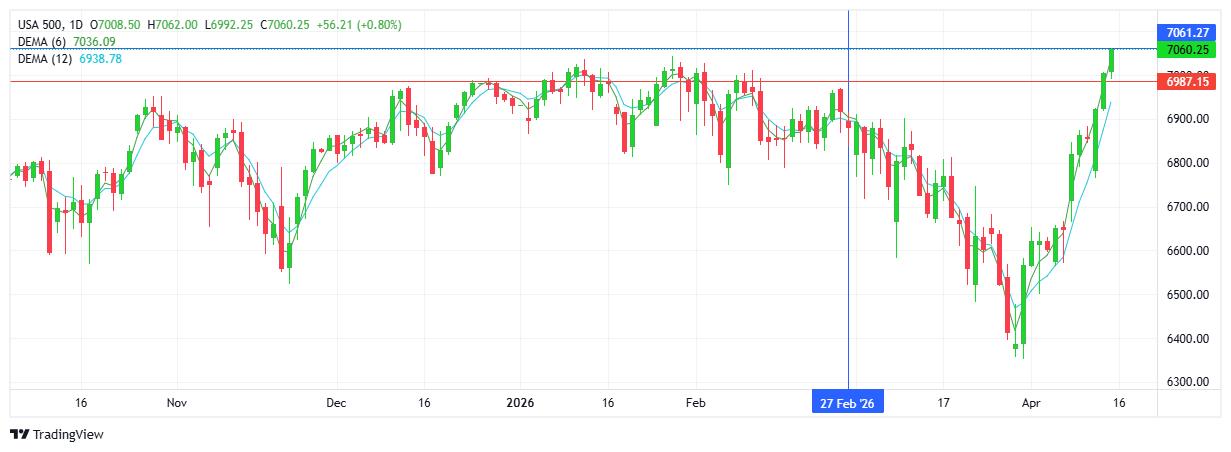Click the blue 7061.27 price label
1231x452 pixels.
1187,32
